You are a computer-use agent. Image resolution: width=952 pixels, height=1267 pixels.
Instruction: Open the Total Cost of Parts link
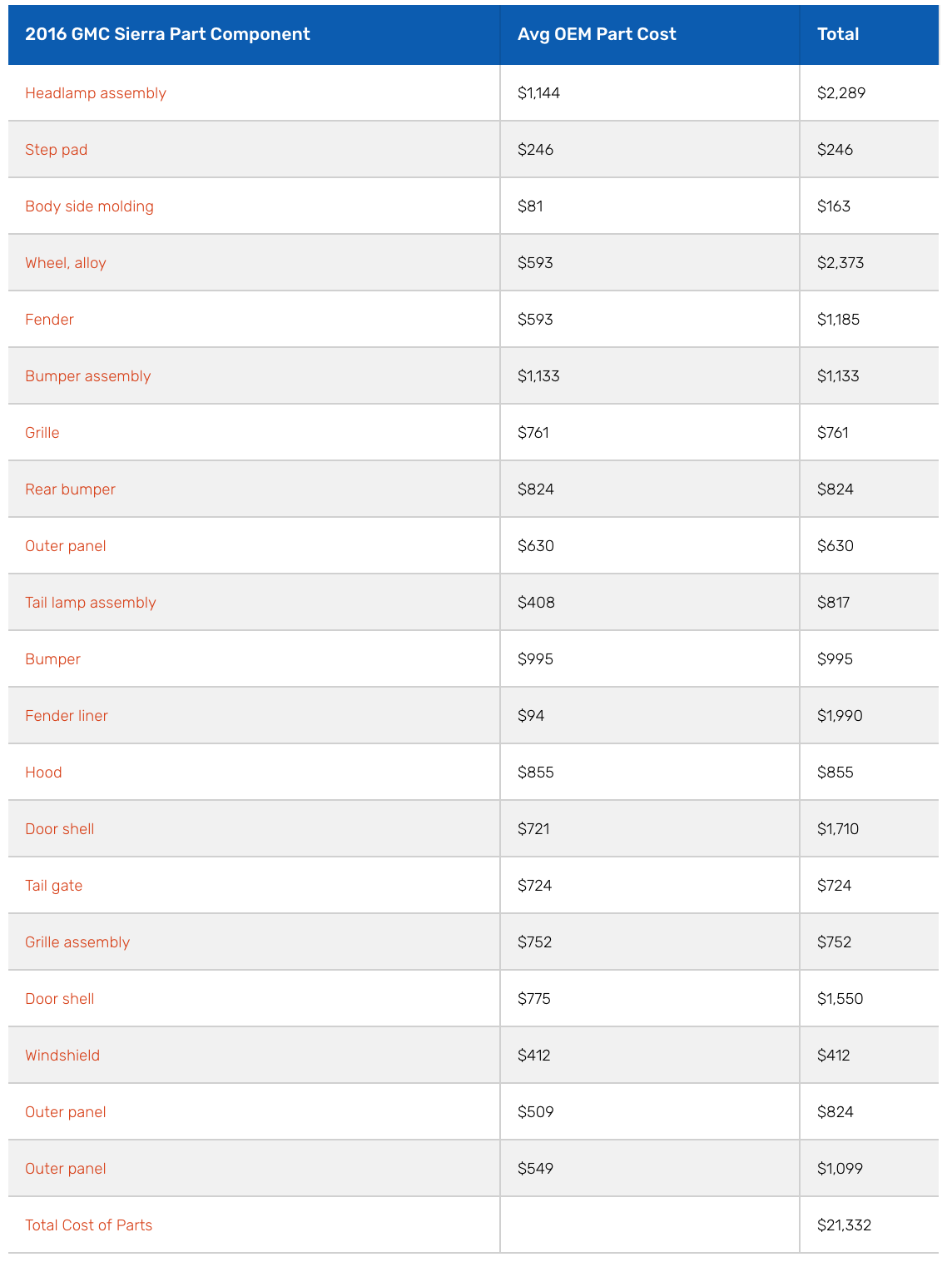(x=88, y=1225)
